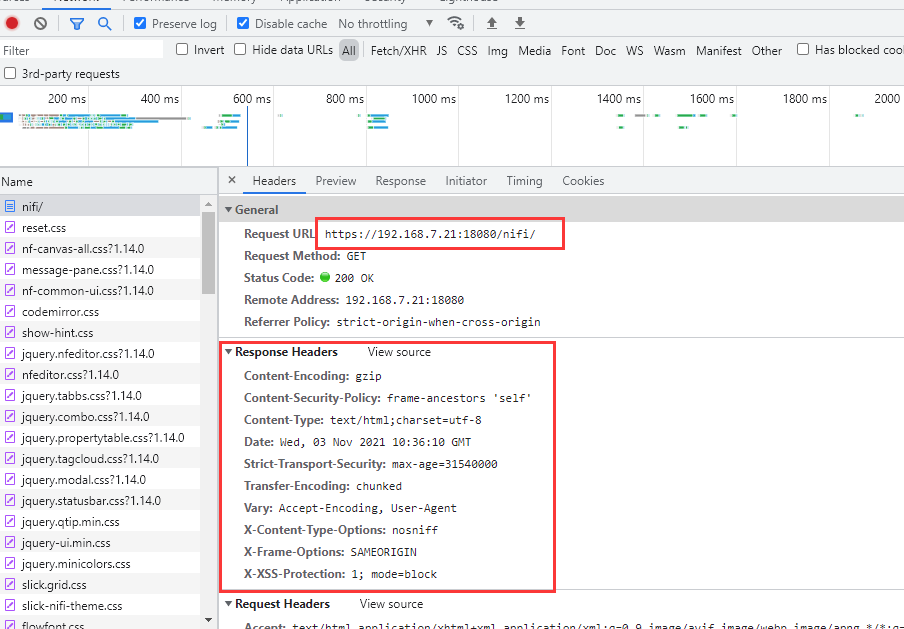Clear the network request log

click(x=40, y=23)
